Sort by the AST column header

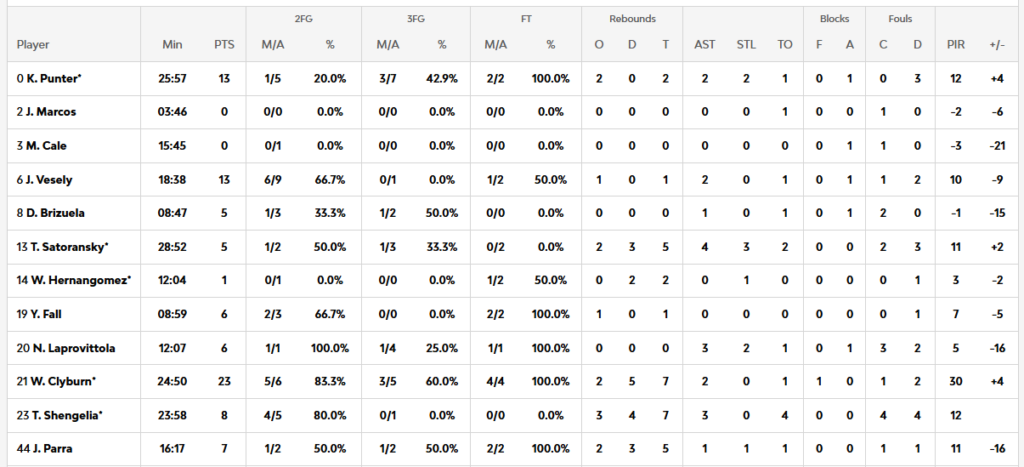(704, 45)
